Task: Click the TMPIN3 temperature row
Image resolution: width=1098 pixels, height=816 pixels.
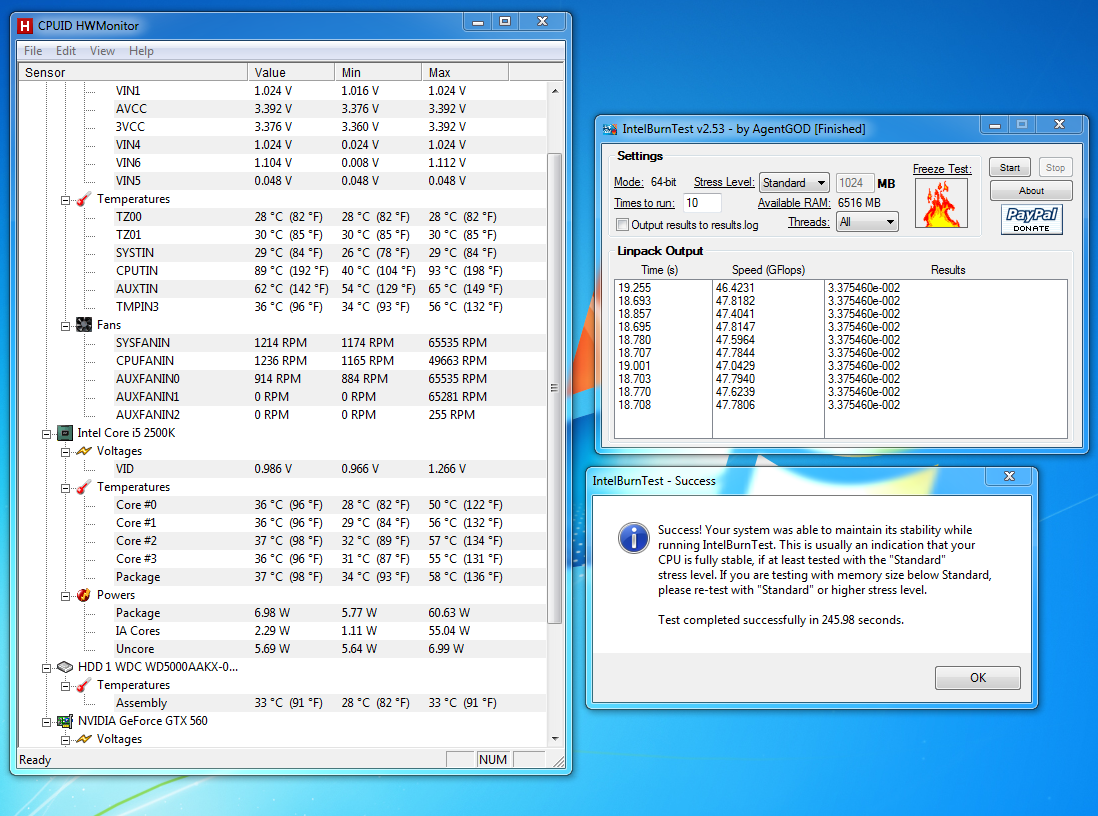Action: coord(329,307)
